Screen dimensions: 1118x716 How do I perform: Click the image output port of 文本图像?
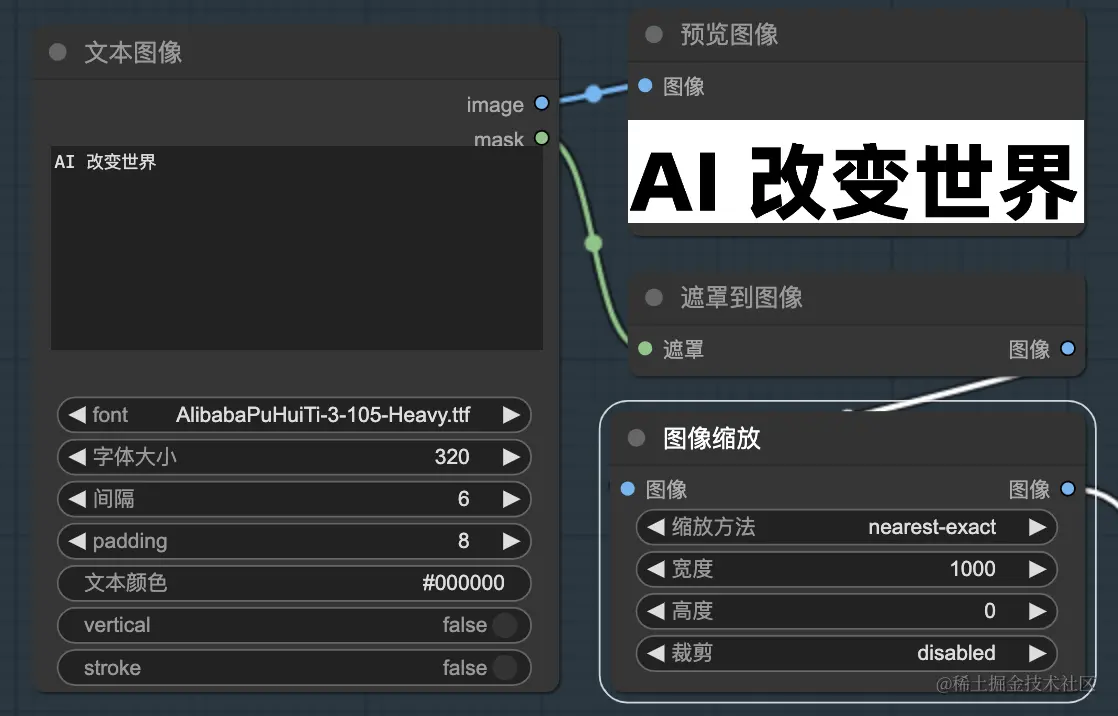[x=542, y=103]
